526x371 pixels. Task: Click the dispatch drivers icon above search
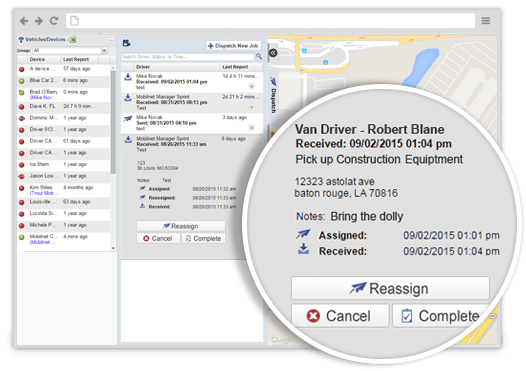(126, 43)
